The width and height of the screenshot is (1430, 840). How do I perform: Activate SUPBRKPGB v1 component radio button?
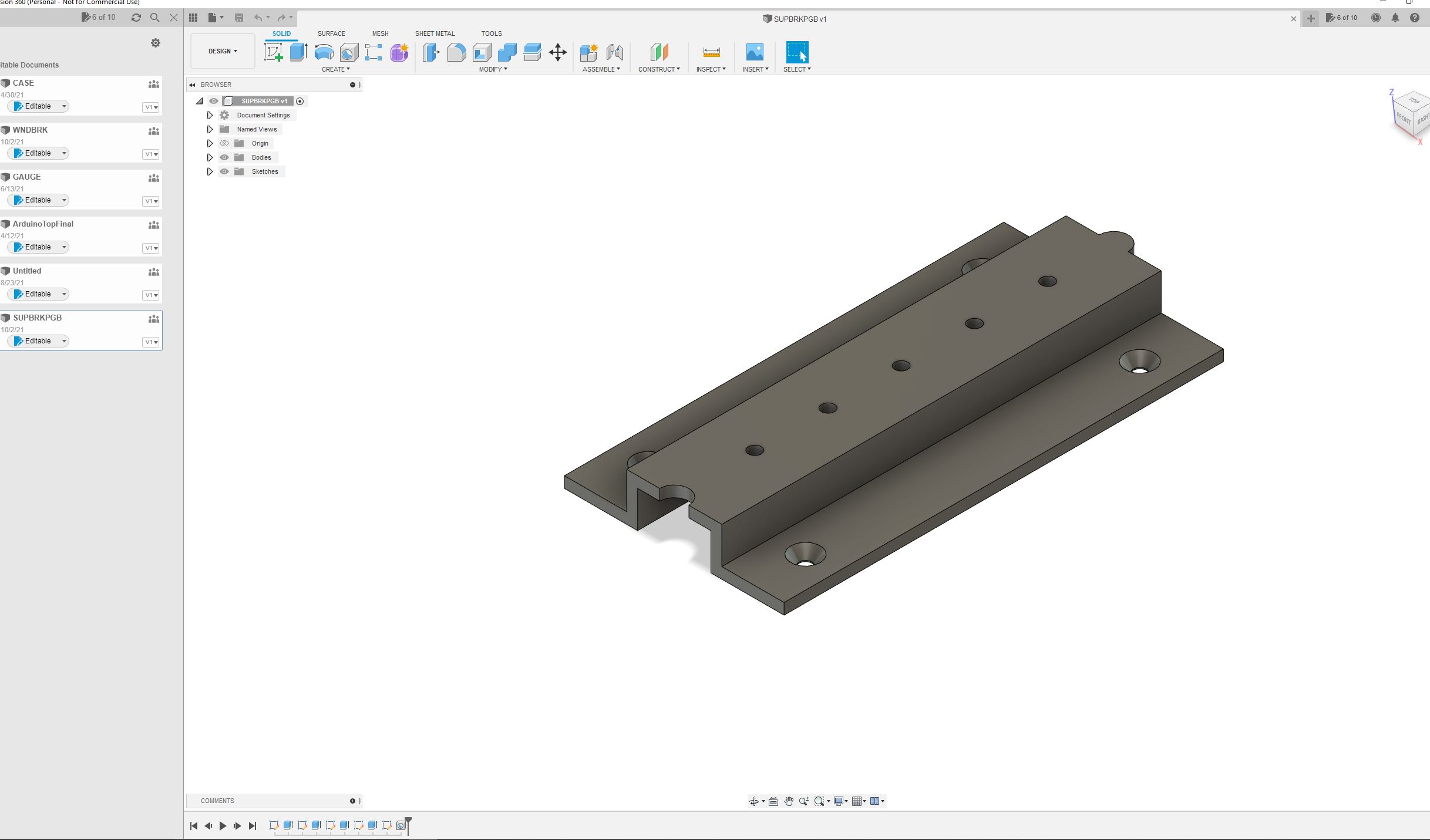300,101
